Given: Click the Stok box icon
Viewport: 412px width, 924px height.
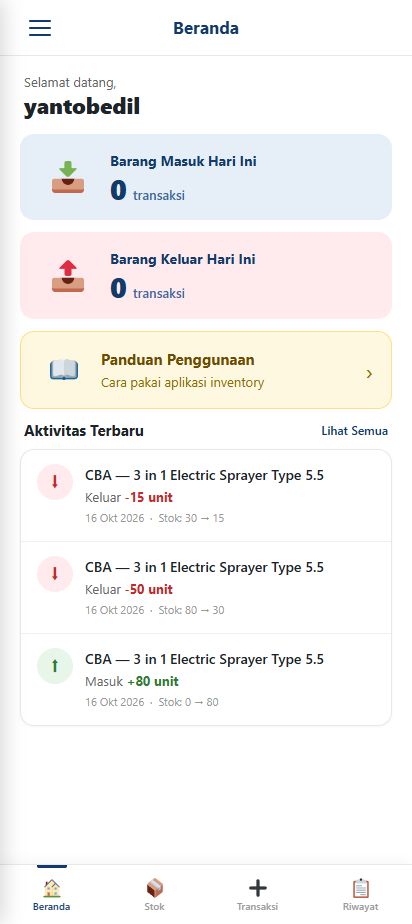Looking at the screenshot, I should coord(154,888).
